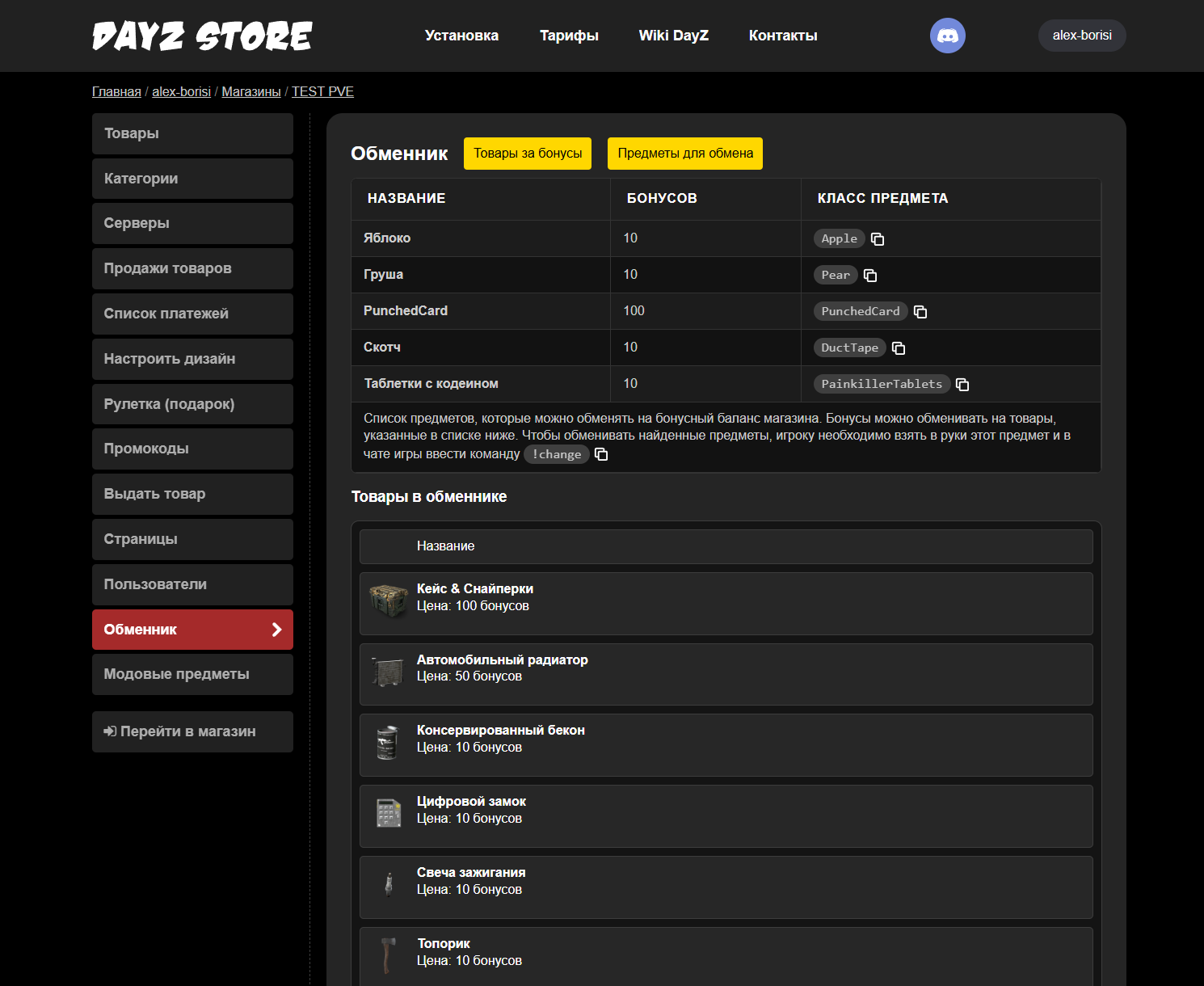Image resolution: width=1204 pixels, height=986 pixels.
Task: Click the DuctTape class tag
Action: (x=850, y=348)
